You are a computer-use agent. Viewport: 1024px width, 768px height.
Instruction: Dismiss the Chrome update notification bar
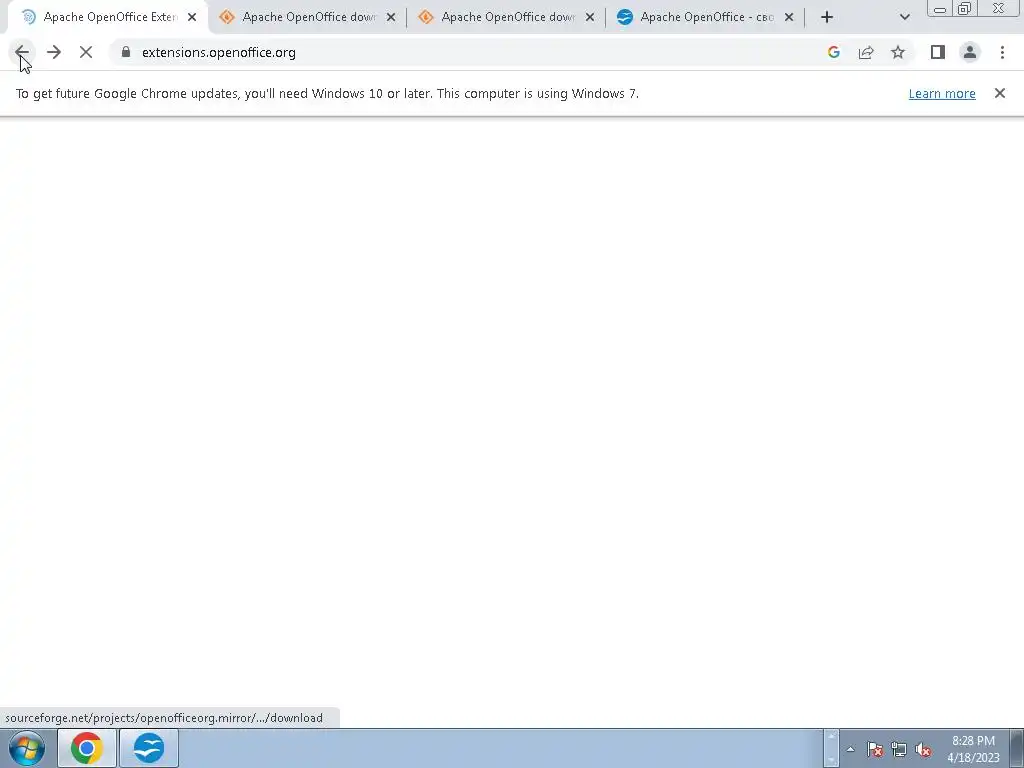(x=1000, y=93)
